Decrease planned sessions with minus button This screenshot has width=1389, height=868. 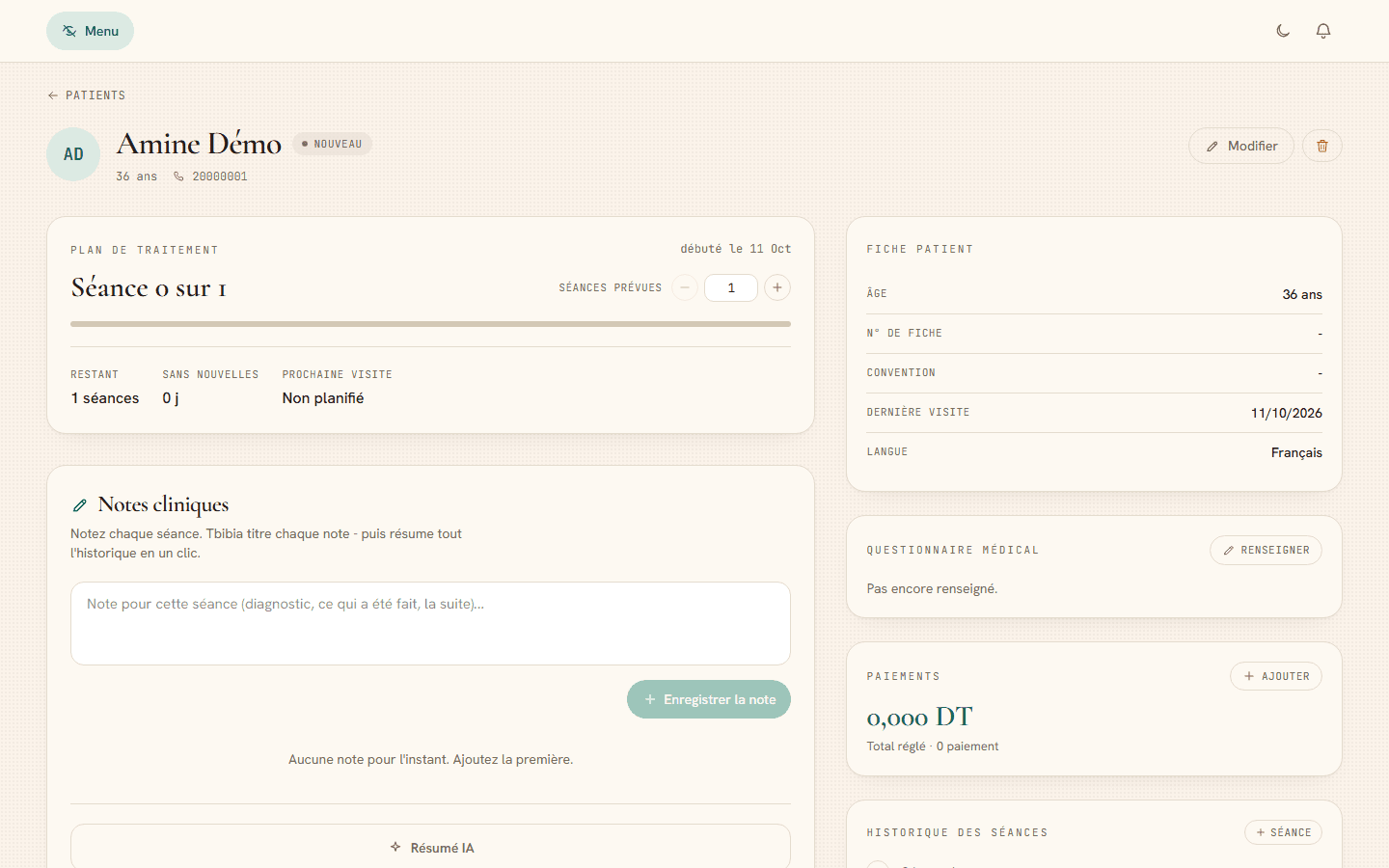tap(685, 287)
